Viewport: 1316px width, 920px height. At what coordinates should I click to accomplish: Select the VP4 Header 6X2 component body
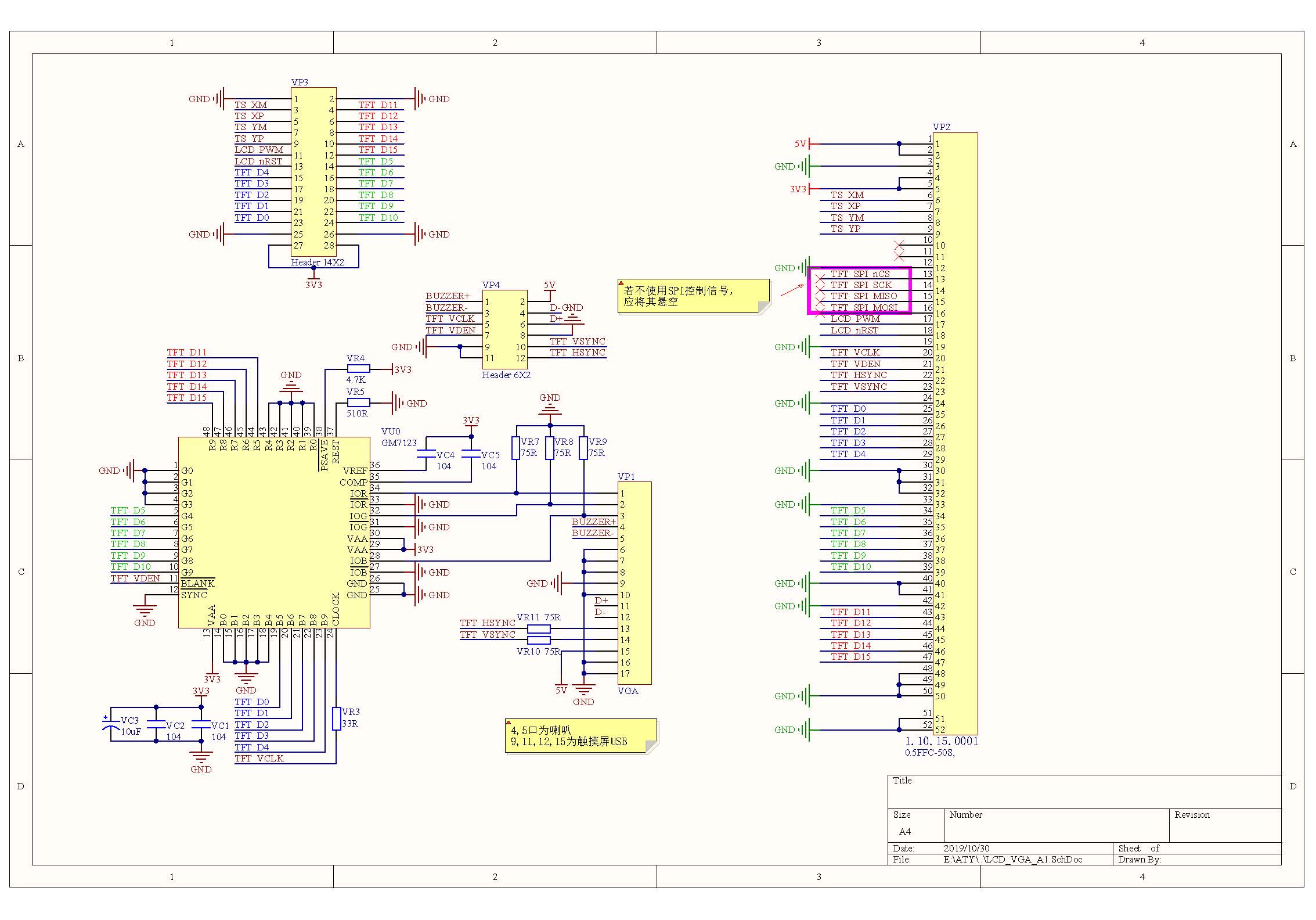[504, 329]
